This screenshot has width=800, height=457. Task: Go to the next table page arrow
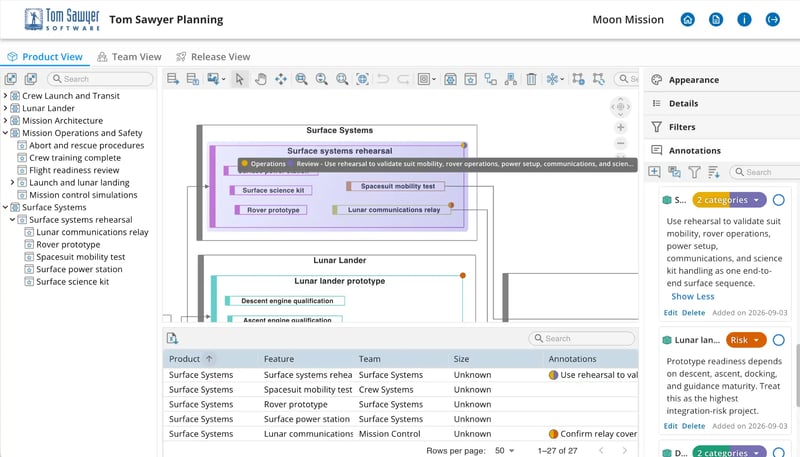[624, 450]
